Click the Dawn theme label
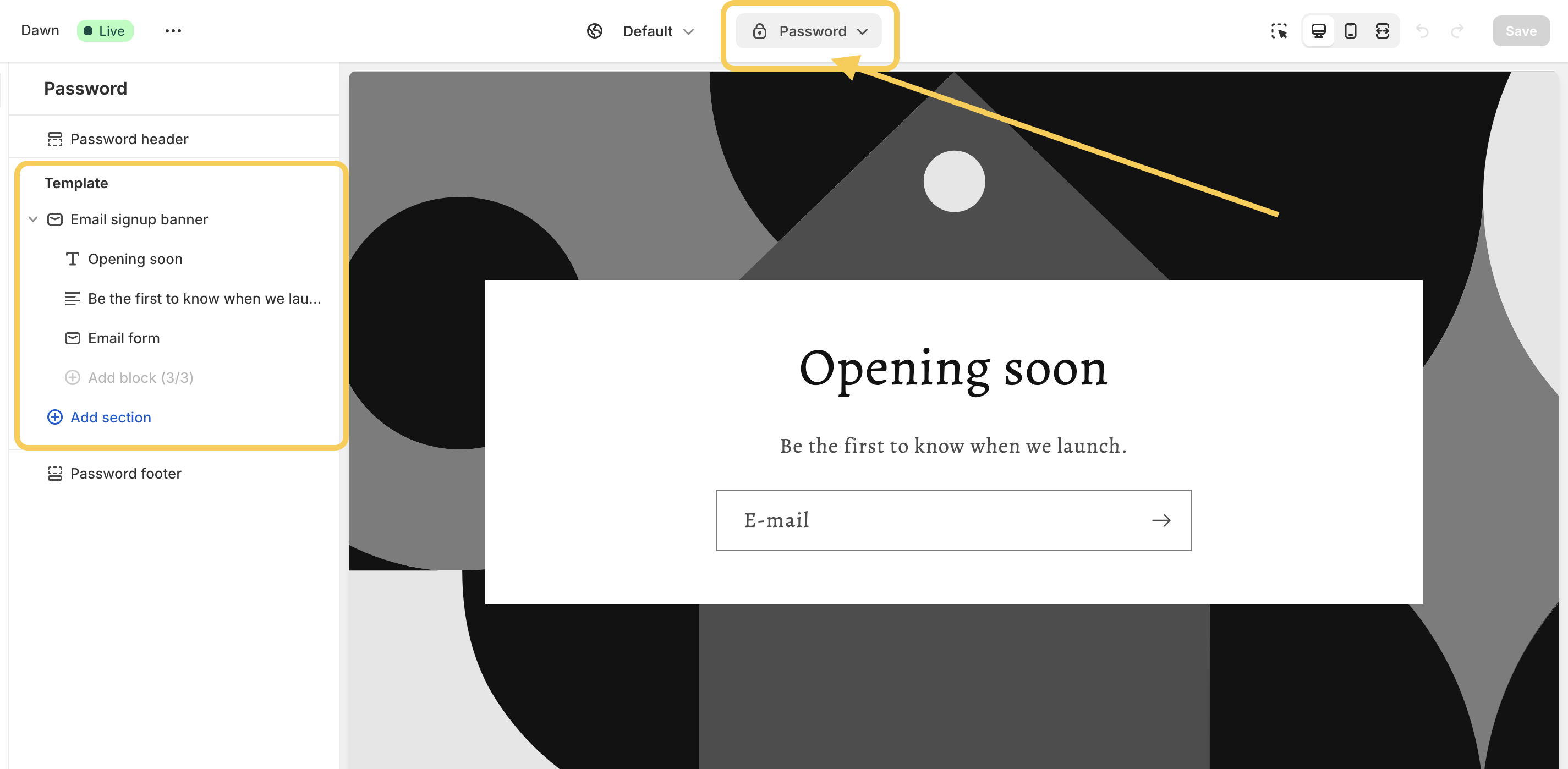The width and height of the screenshot is (1568, 769). click(40, 30)
